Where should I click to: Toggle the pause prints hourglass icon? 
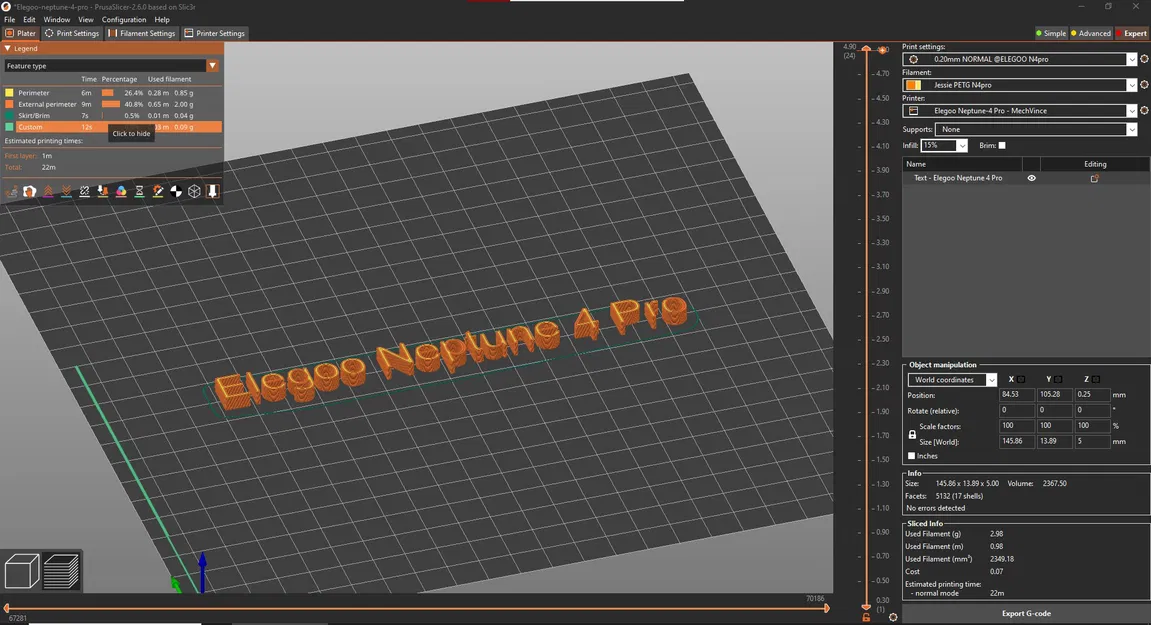click(x=140, y=191)
